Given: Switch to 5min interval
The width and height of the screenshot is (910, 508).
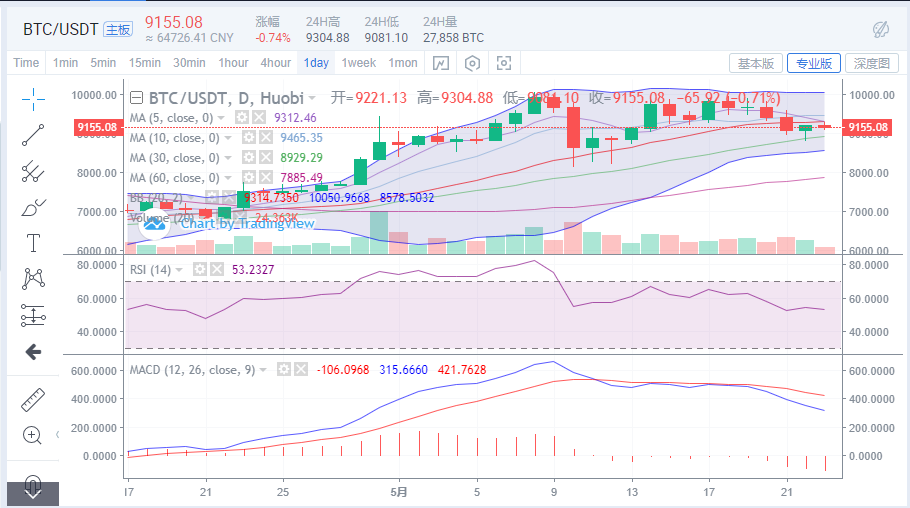Looking at the screenshot, I should tap(103, 63).
